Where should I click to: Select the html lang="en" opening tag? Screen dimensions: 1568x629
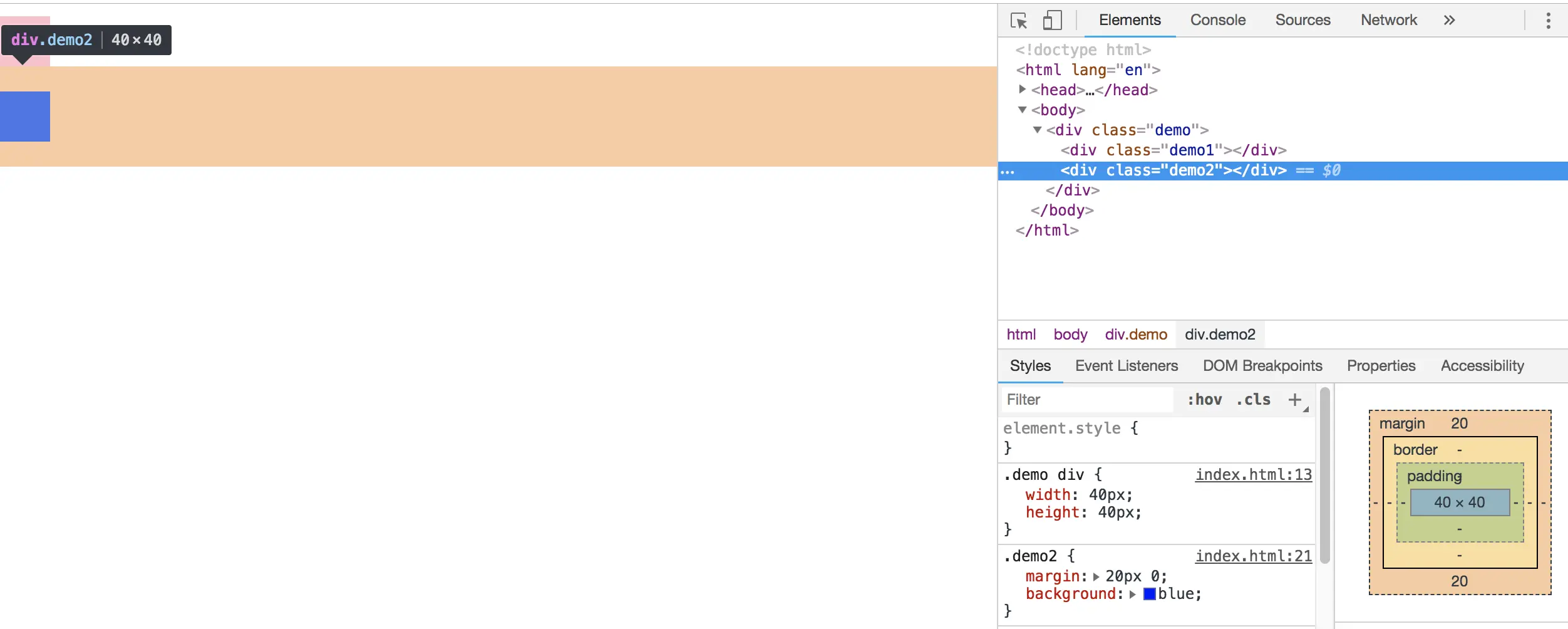tap(1088, 70)
